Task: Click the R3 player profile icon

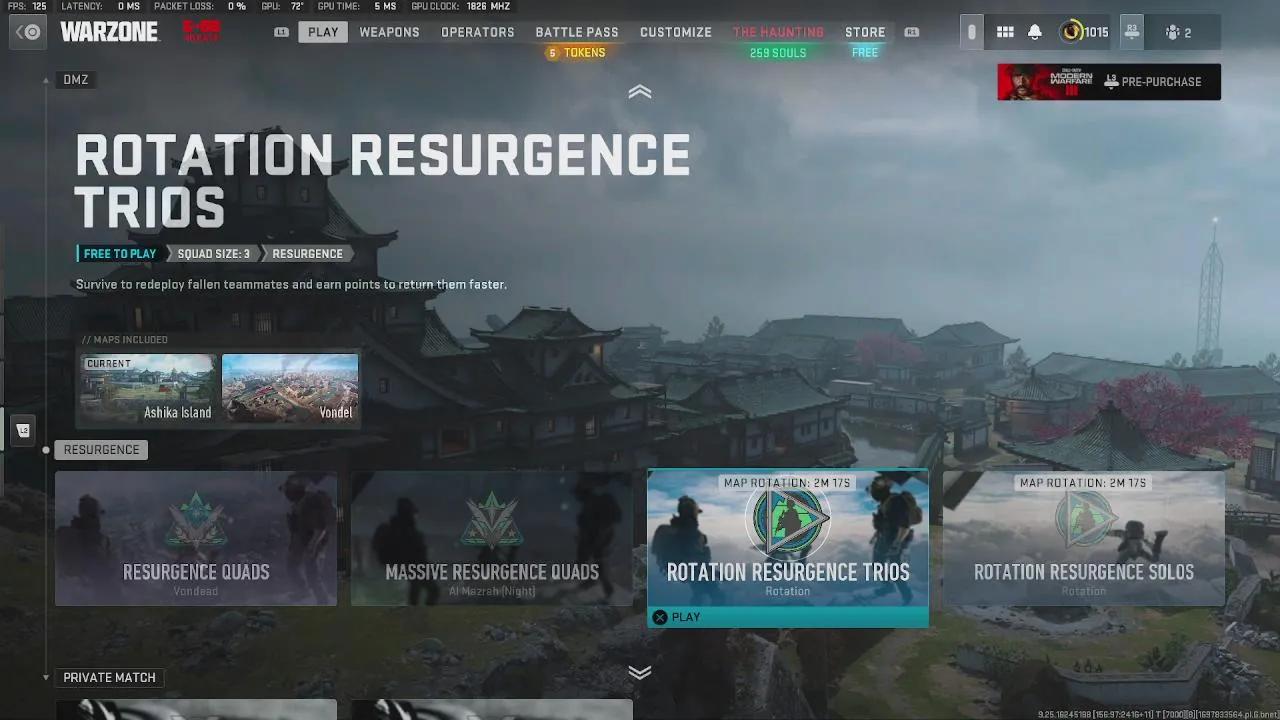Action: [1132, 32]
